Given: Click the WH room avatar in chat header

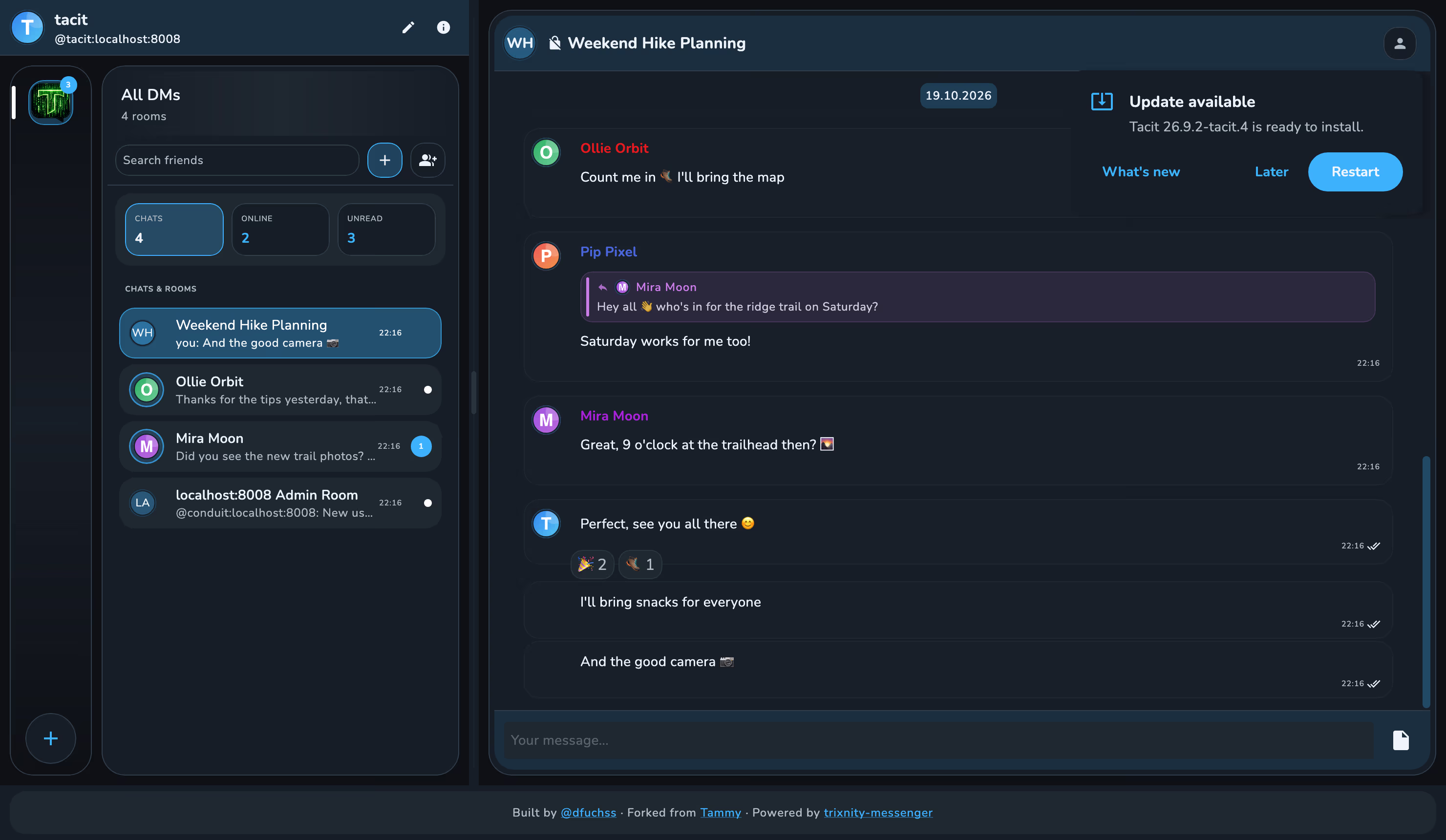Looking at the screenshot, I should 520,43.
